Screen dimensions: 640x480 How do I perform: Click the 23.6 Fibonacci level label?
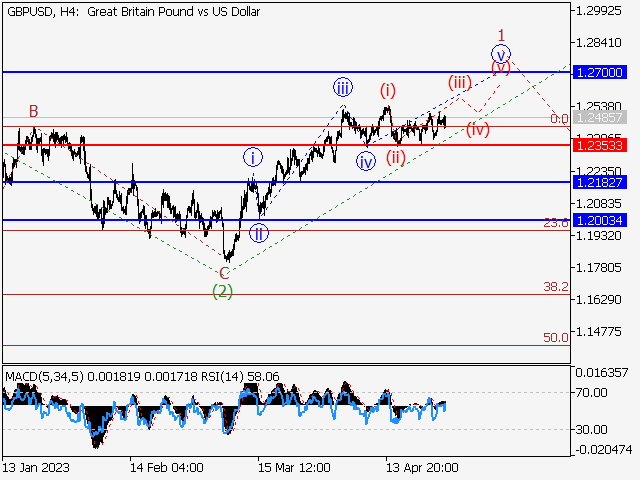[x=556, y=223]
